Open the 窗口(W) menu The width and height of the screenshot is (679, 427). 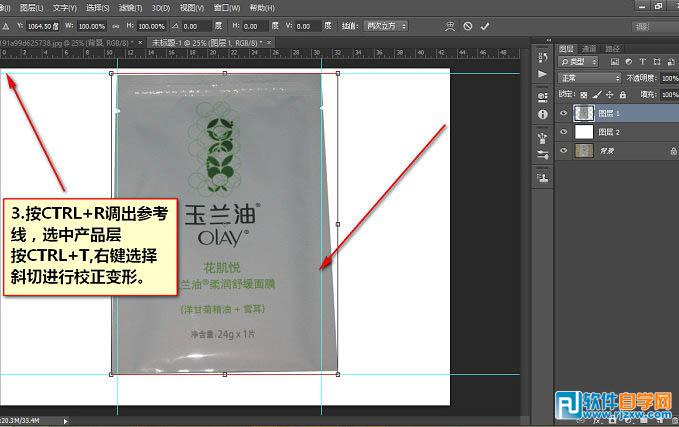pyautogui.click(x=227, y=8)
